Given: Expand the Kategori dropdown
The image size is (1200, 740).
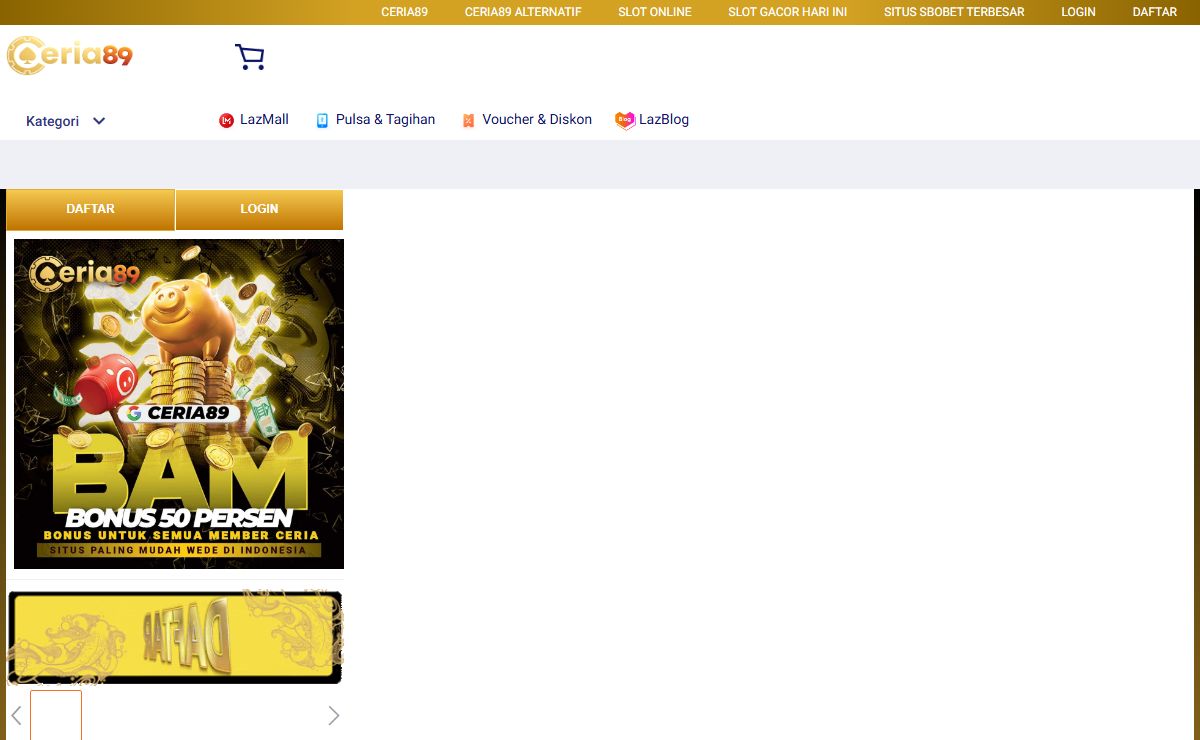Looking at the screenshot, I should [x=53, y=121].
